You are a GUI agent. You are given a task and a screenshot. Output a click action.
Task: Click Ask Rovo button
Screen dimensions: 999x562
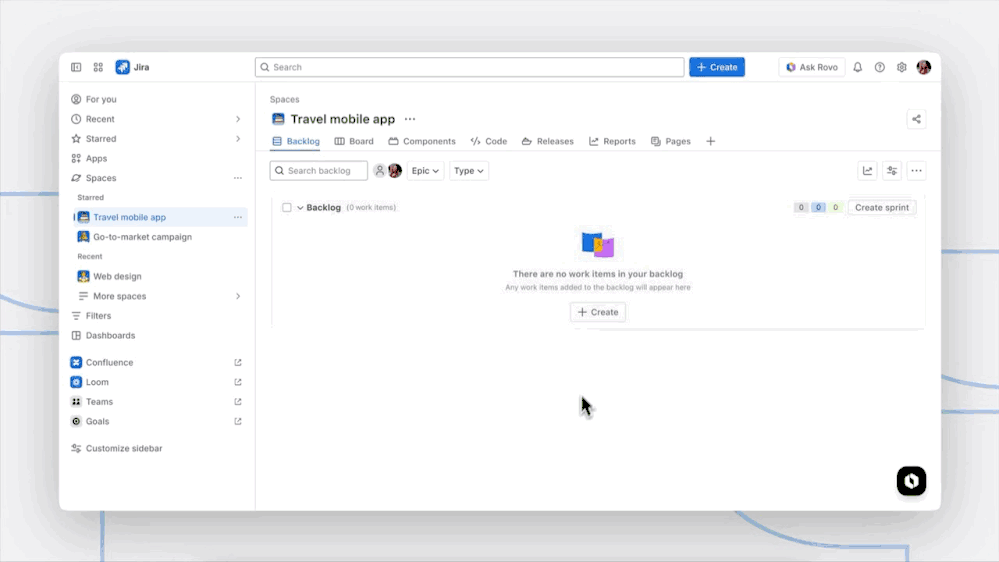[812, 67]
